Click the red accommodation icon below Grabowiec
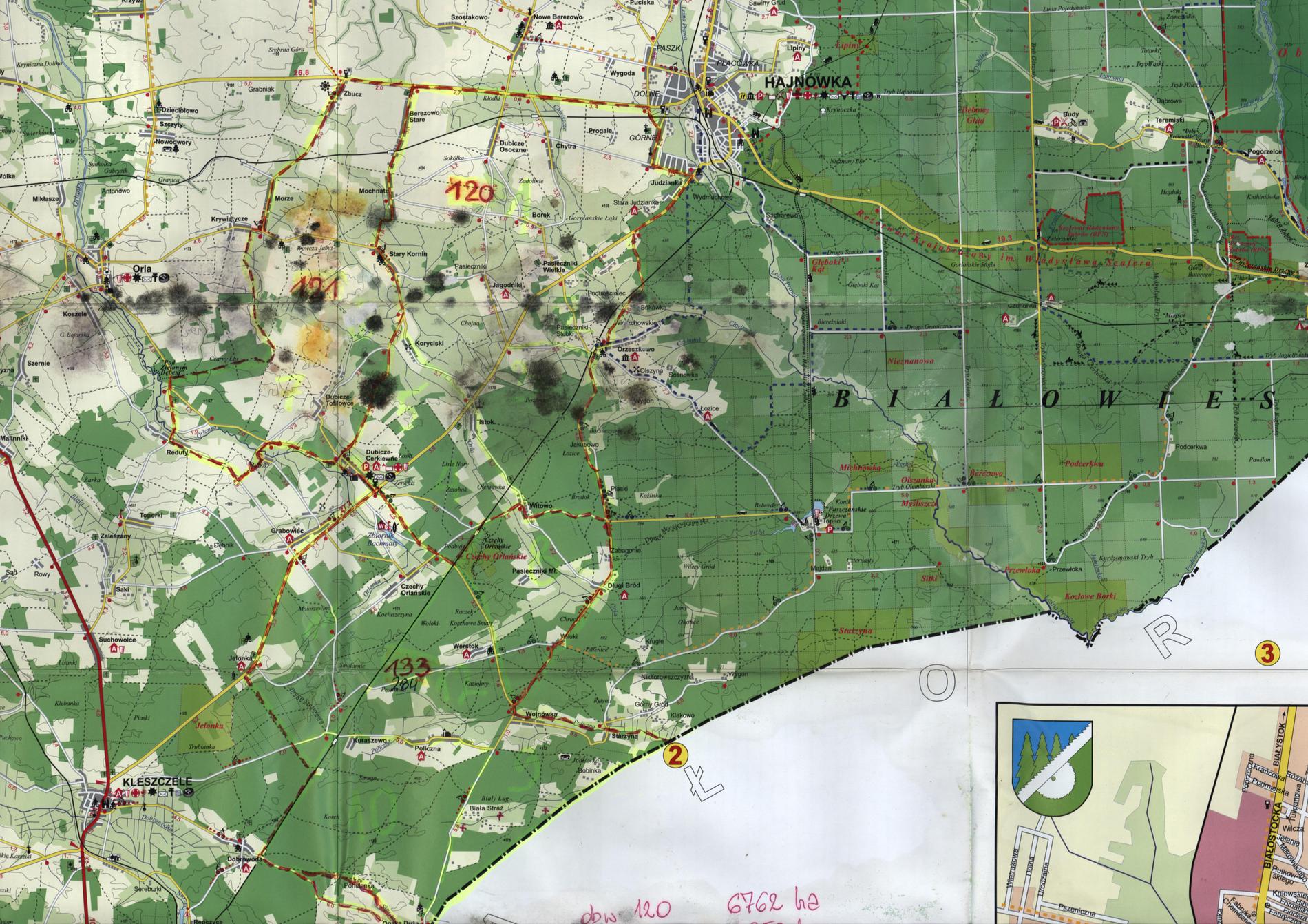 (x=291, y=540)
